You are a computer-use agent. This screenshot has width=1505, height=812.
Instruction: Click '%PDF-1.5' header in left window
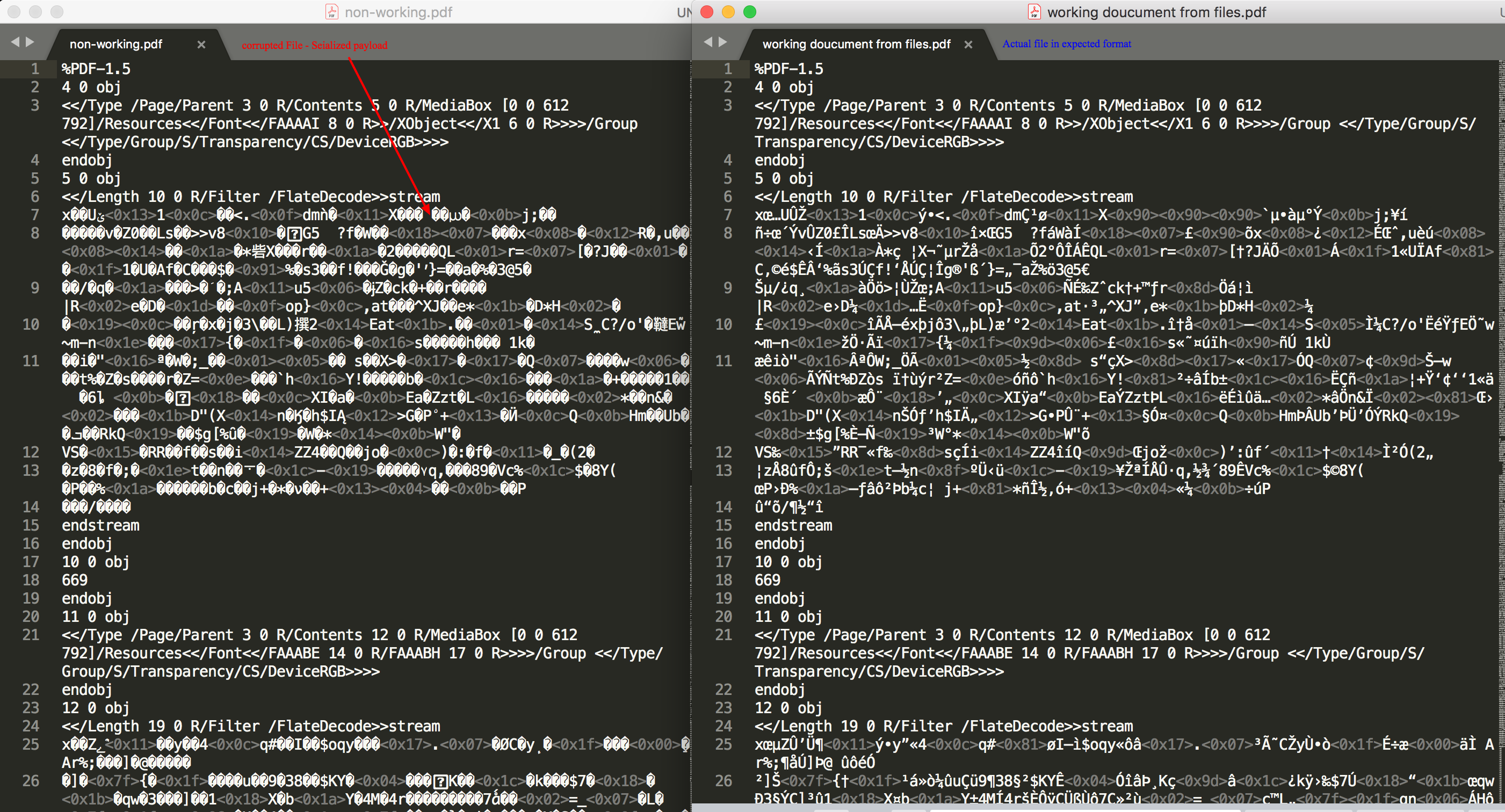pyautogui.click(x=96, y=69)
